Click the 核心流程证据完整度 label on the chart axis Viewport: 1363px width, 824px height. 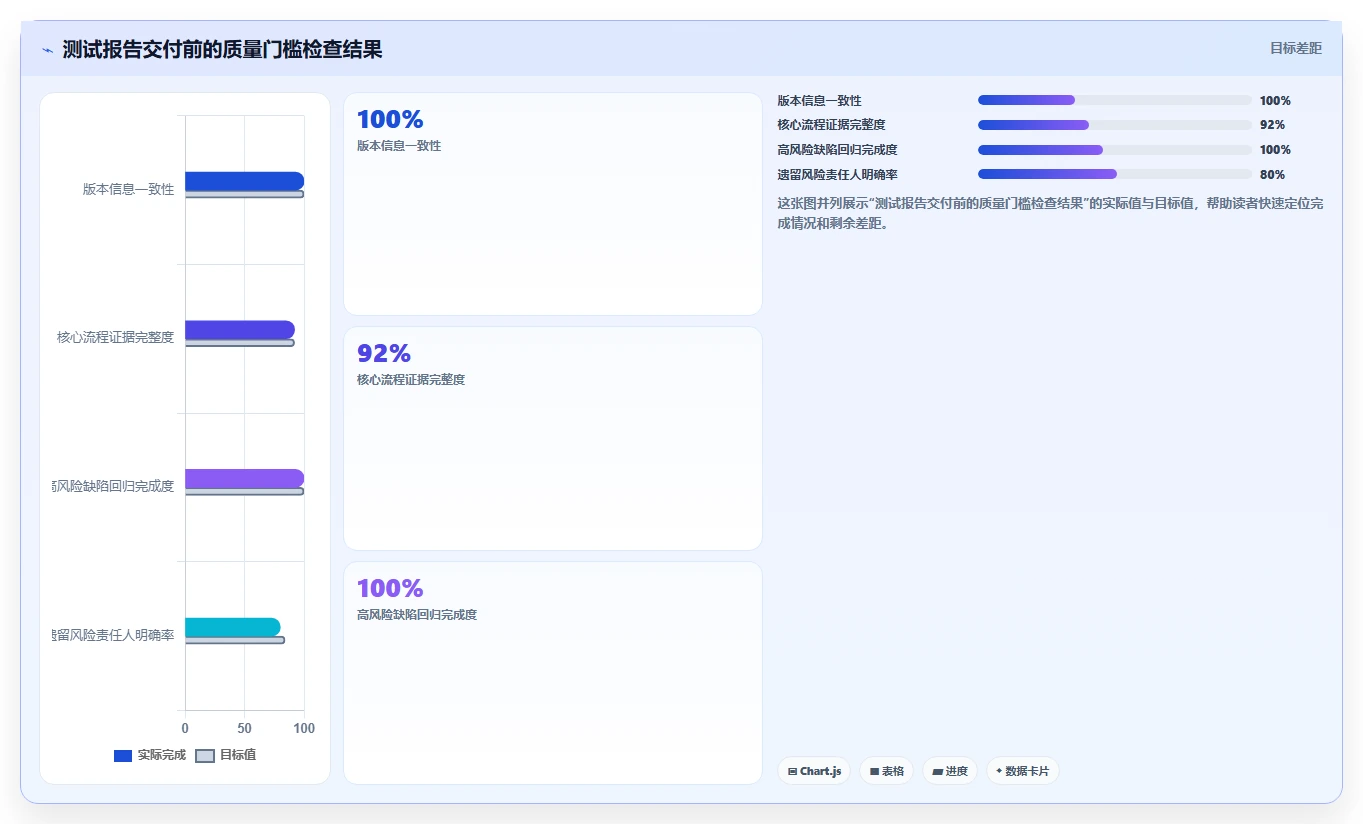point(116,337)
